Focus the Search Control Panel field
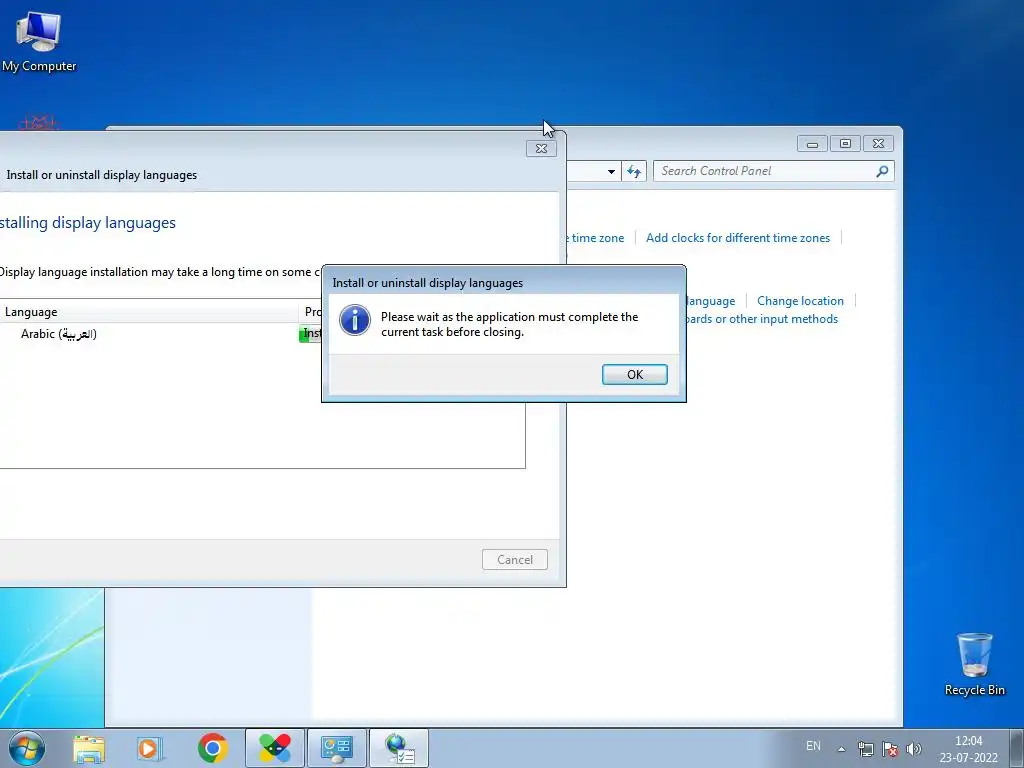The image size is (1024, 768). tap(765, 171)
